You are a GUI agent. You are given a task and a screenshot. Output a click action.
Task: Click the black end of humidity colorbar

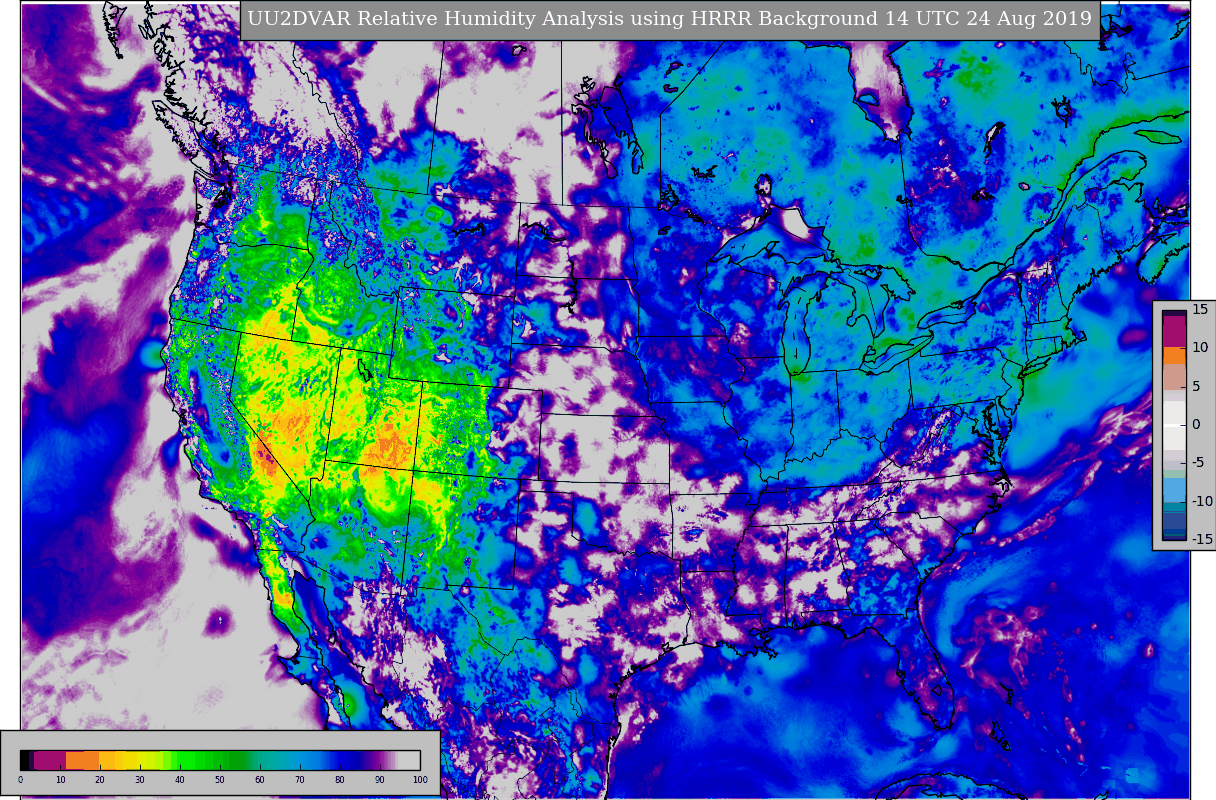point(24,760)
